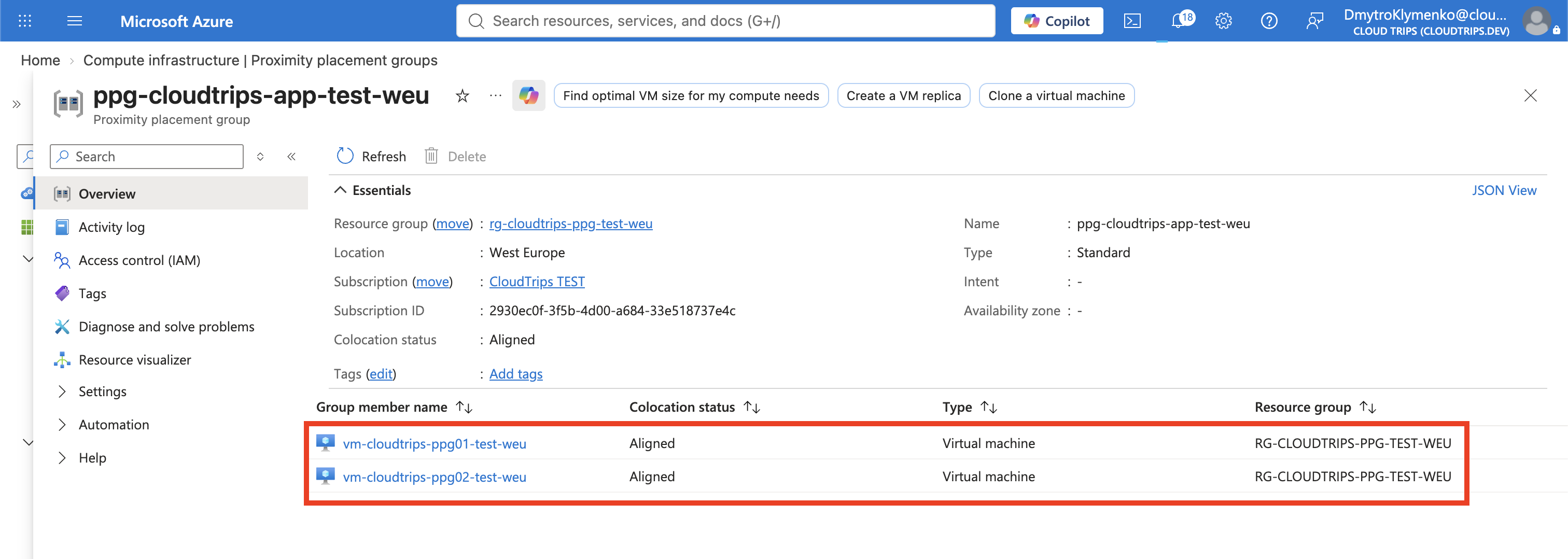
Task: Click the Access control people icon
Action: point(62,261)
